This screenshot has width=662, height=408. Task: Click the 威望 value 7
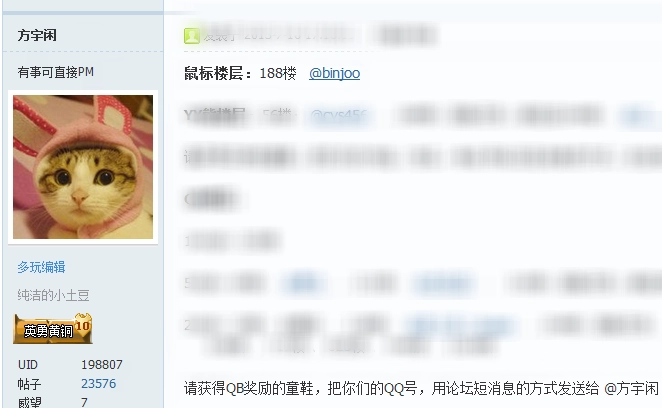tap(84, 402)
